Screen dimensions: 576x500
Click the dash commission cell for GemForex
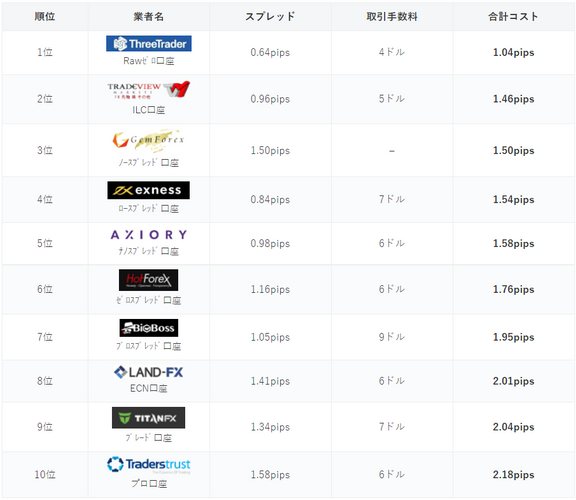[x=392, y=151]
